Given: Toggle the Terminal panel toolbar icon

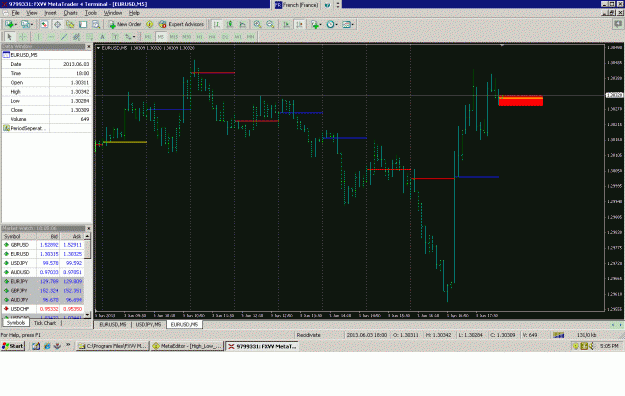Looking at the screenshot, I should click(x=83, y=24).
